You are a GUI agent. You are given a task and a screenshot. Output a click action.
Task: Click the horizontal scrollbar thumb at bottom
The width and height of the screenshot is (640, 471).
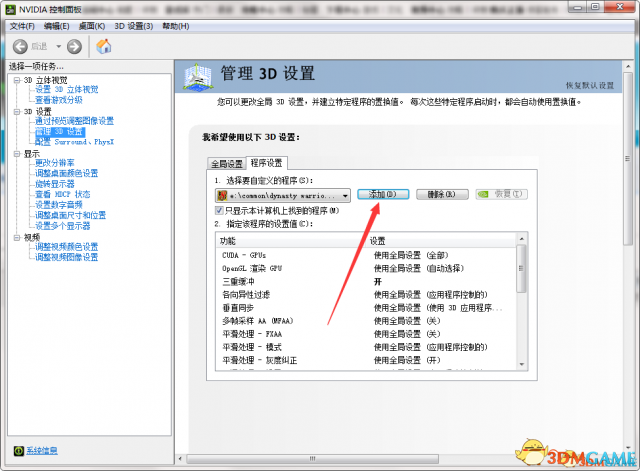point(312,459)
